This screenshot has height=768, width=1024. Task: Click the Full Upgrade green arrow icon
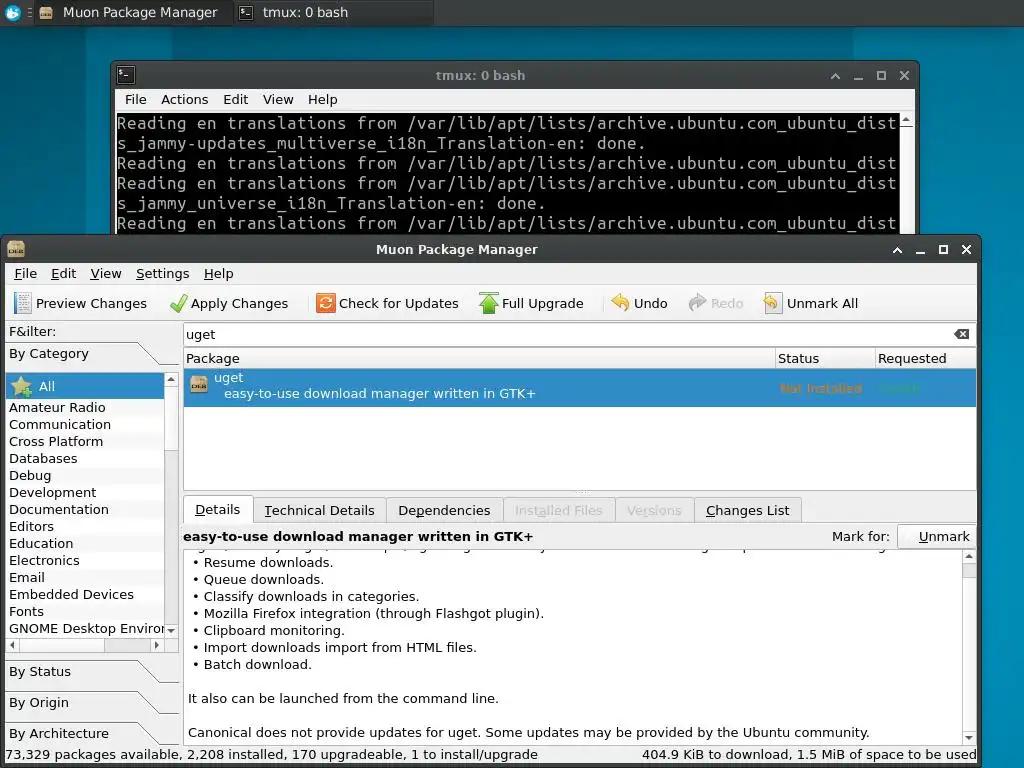click(488, 303)
